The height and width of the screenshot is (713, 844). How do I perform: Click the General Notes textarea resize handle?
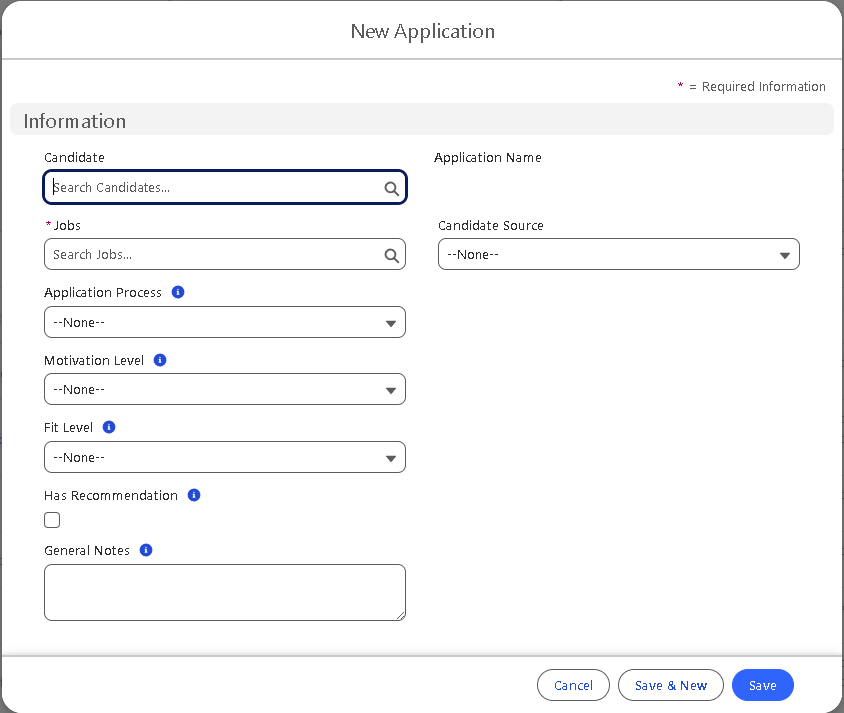pos(400,615)
